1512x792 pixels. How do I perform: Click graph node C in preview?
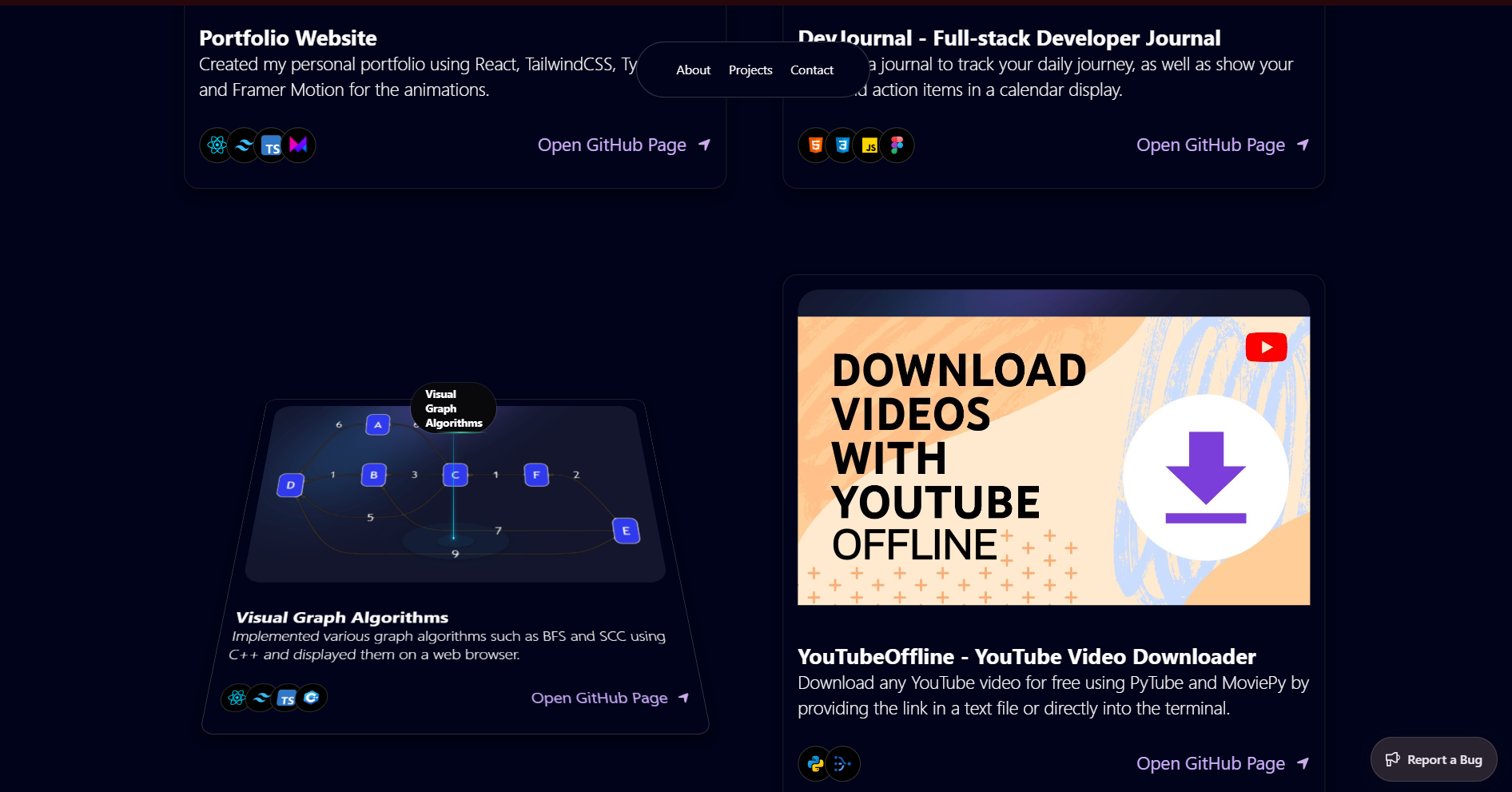point(455,475)
